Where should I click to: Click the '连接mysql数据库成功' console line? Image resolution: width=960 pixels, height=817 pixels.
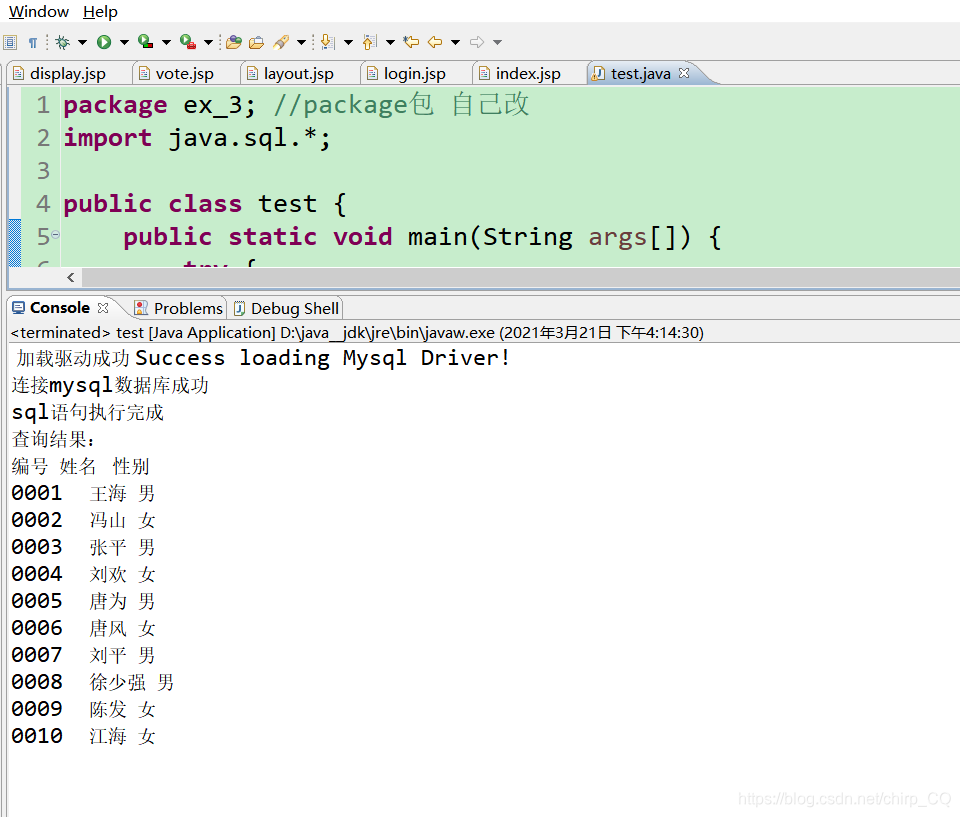[x=110, y=385]
